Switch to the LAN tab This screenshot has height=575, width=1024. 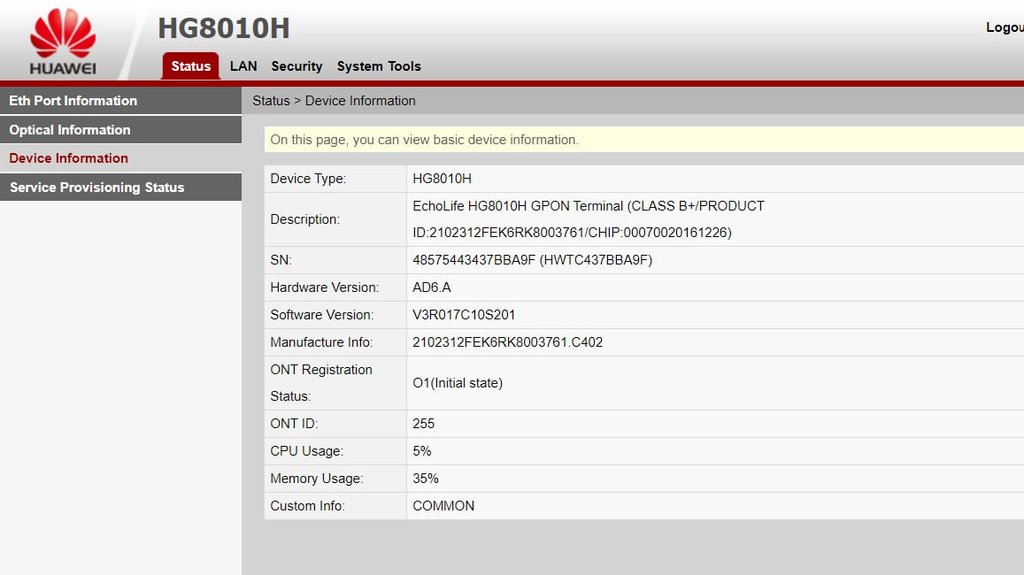[244, 66]
